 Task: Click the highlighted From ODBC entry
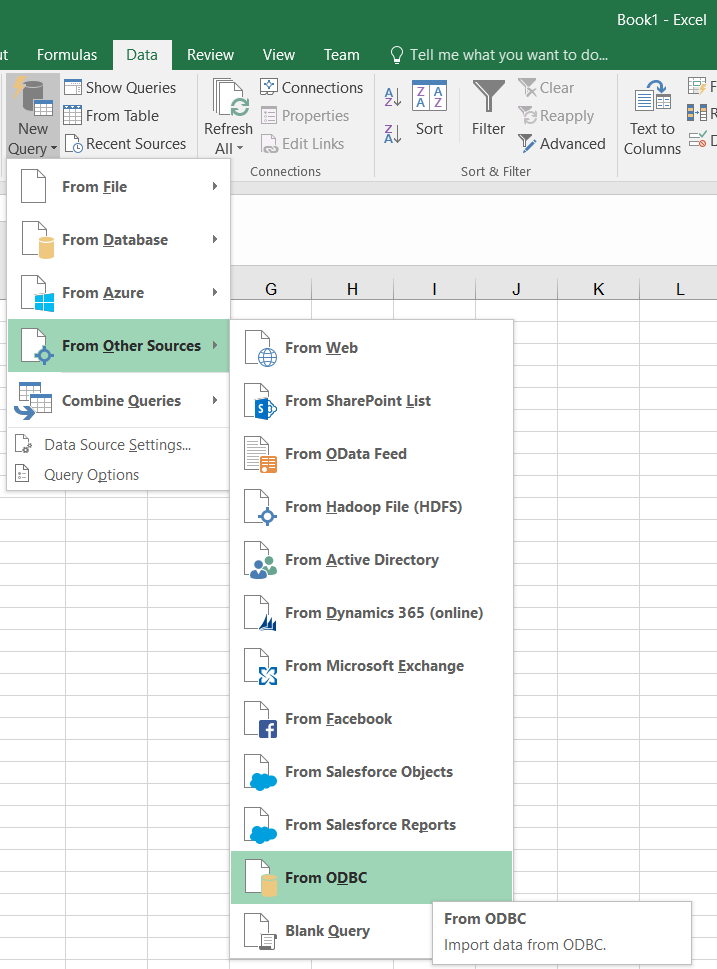(371, 878)
